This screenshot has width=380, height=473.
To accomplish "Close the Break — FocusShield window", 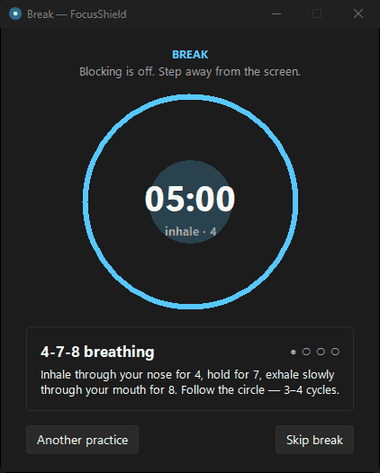I will pyautogui.click(x=358, y=14).
